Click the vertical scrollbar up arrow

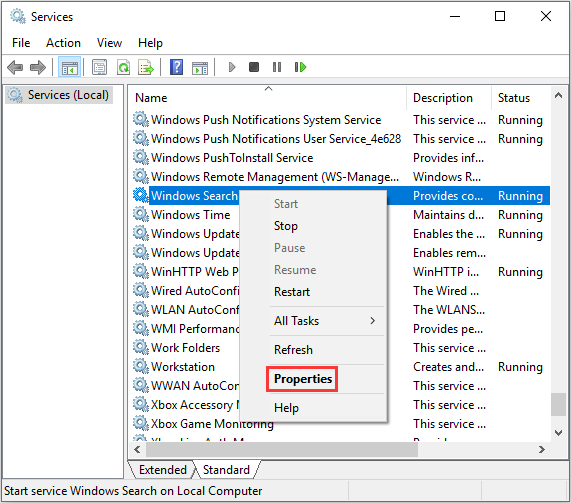click(x=558, y=96)
